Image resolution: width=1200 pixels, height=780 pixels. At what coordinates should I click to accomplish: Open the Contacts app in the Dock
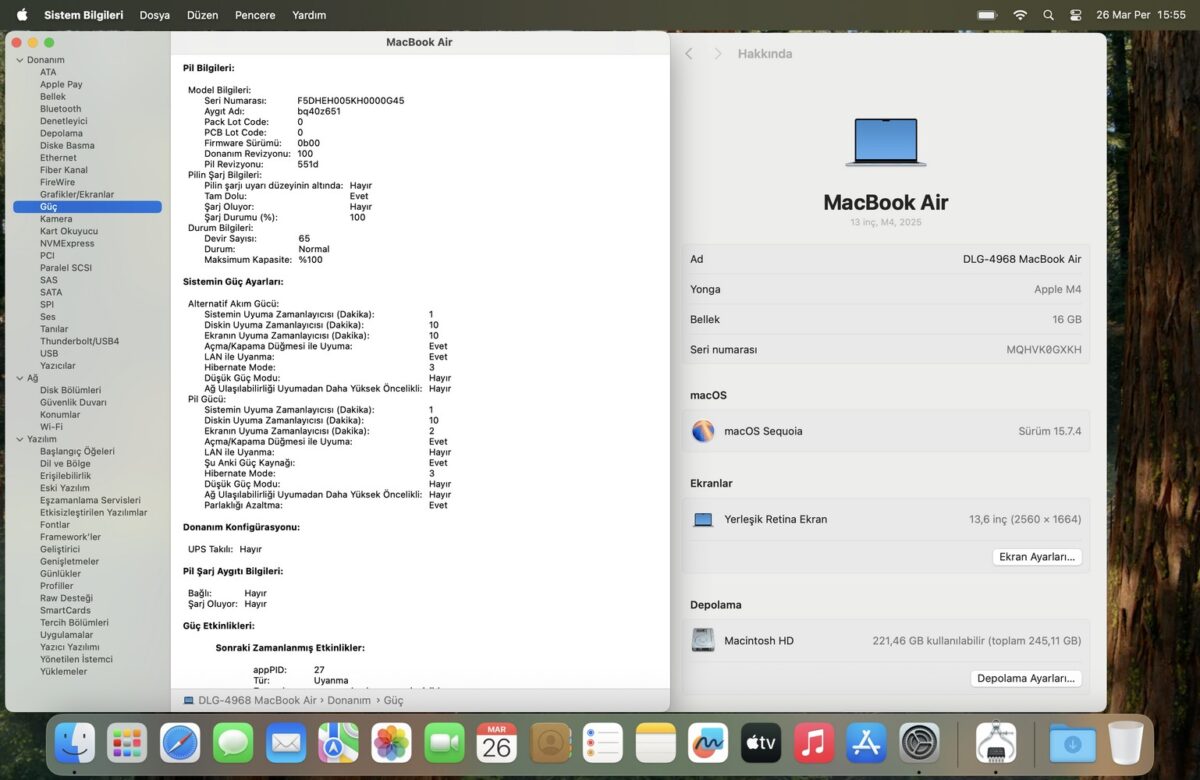pyautogui.click(x=550, y=743)
